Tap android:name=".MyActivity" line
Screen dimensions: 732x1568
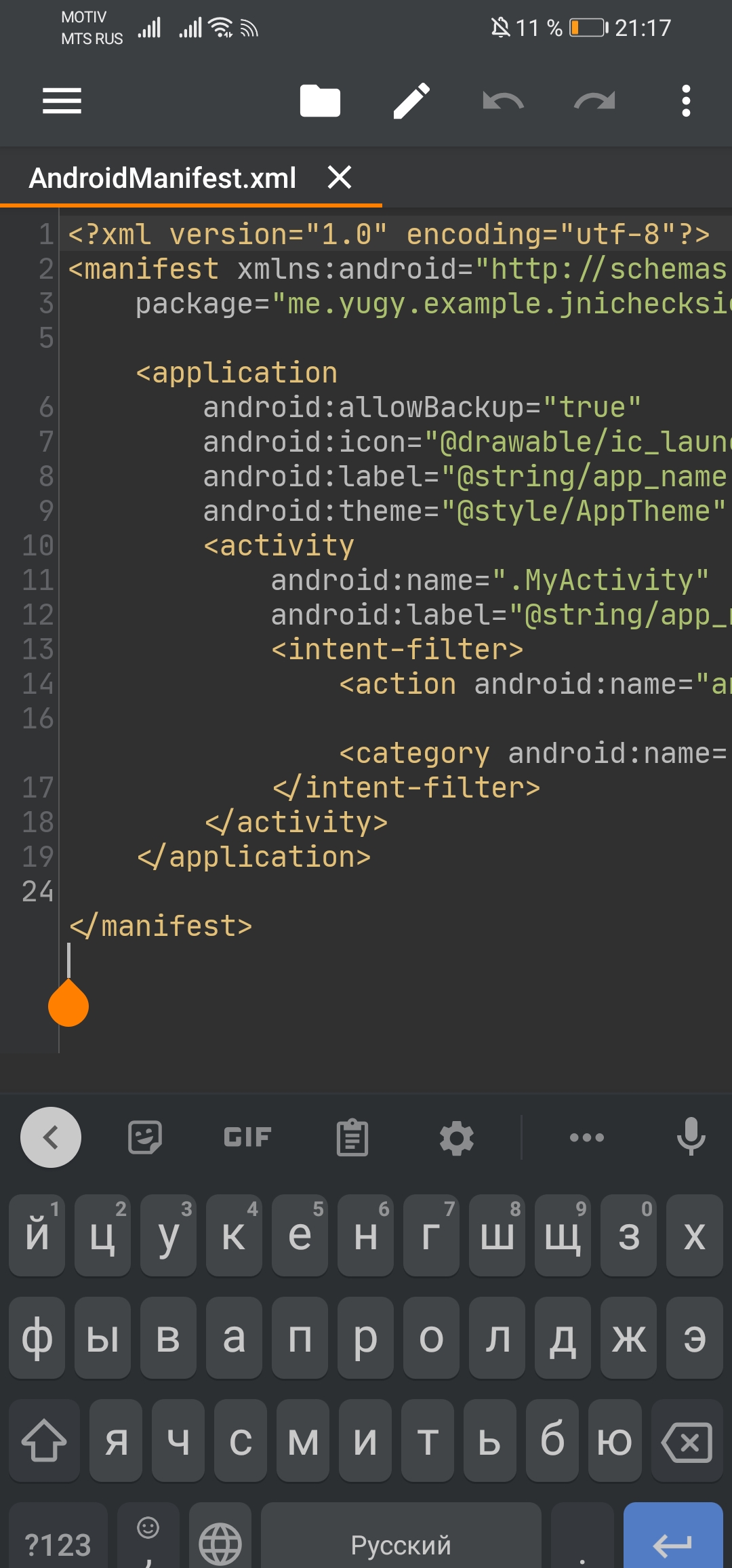(489, 581)
